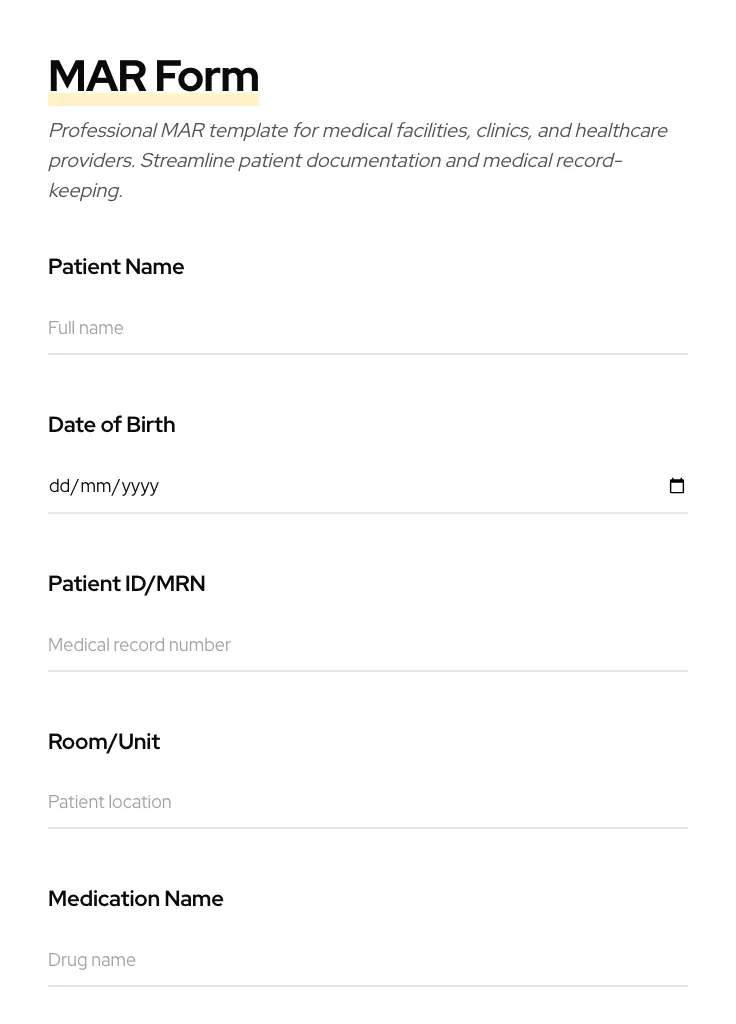Open the Date of Birth calendar picker

click(x=677, y=486)
